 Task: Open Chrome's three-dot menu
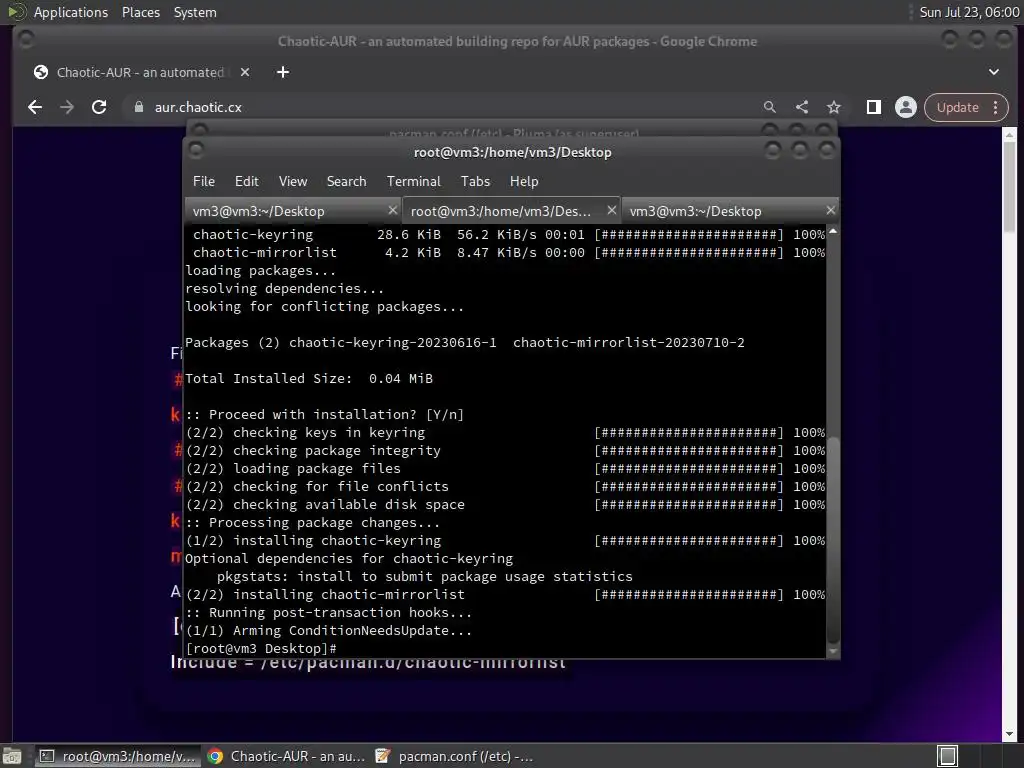[995, 107]
